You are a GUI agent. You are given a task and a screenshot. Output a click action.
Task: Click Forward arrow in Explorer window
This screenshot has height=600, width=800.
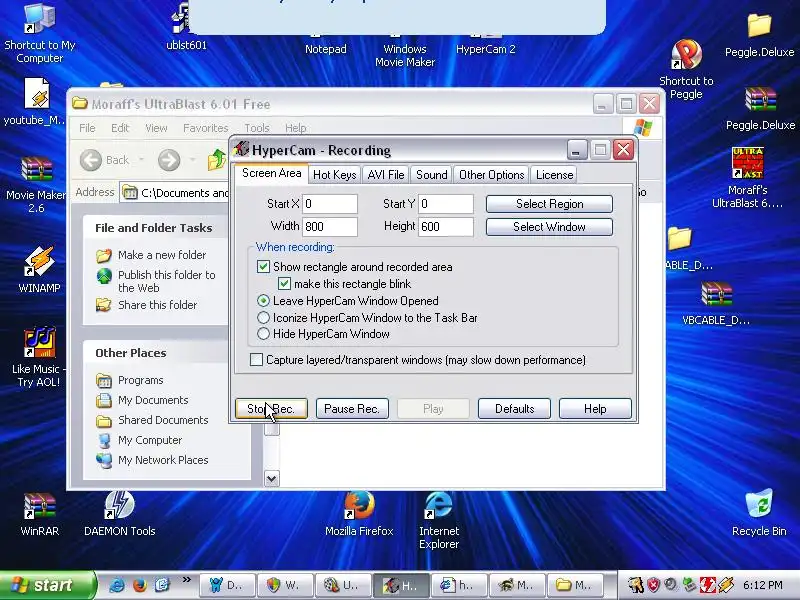point(169,160)
